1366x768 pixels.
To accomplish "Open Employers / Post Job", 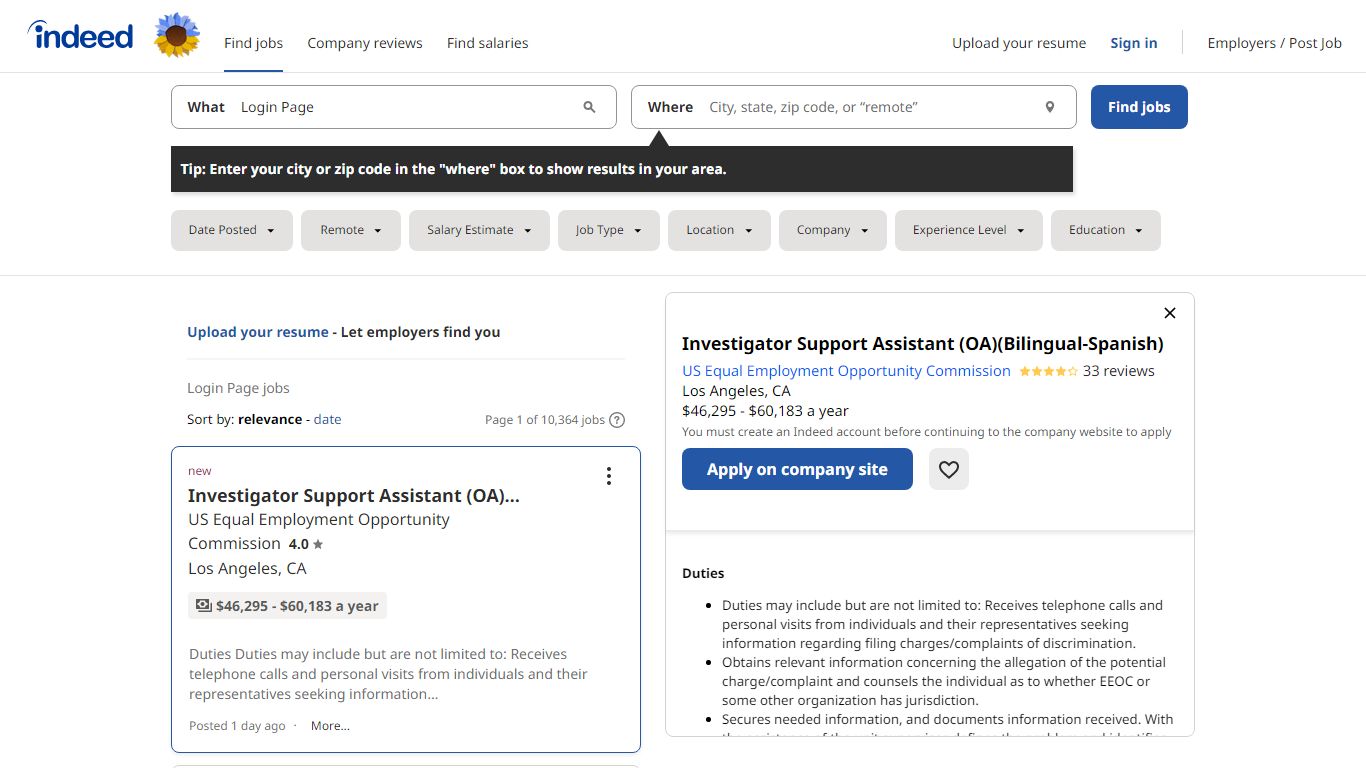I will [x=1274, y=43].
